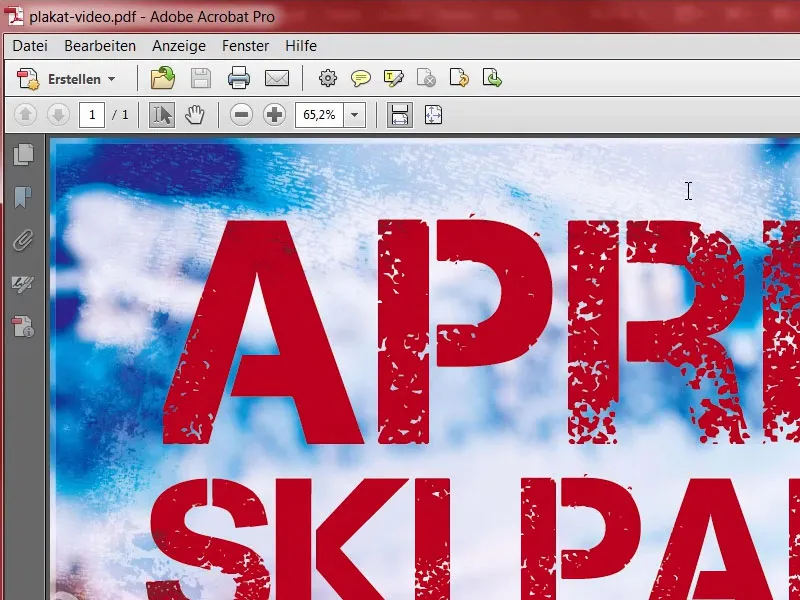
Task: Click the delete page icon
Action: point(426,79)
